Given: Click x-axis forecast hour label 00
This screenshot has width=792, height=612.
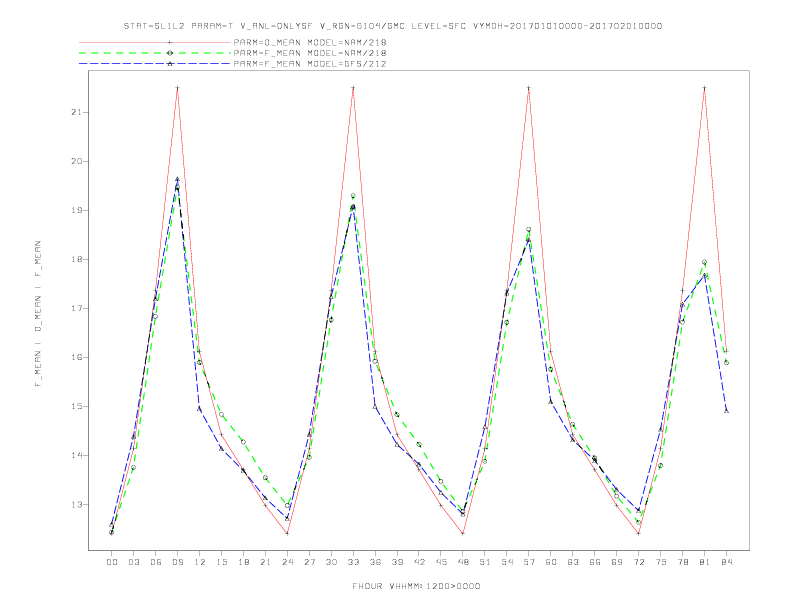Looking at the screenshot, I should tap(112, 562).
